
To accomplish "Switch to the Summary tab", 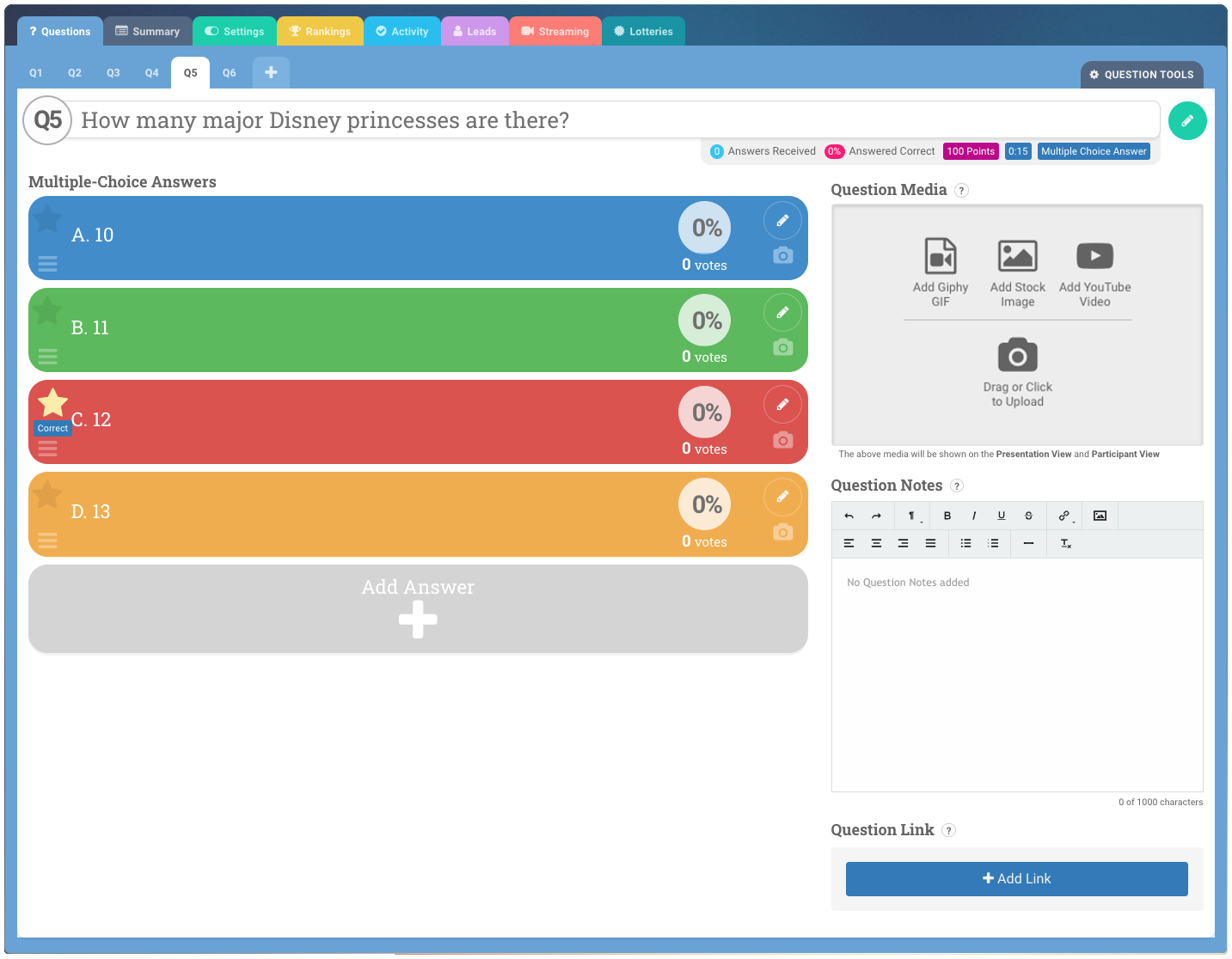I will coord(148,32).
